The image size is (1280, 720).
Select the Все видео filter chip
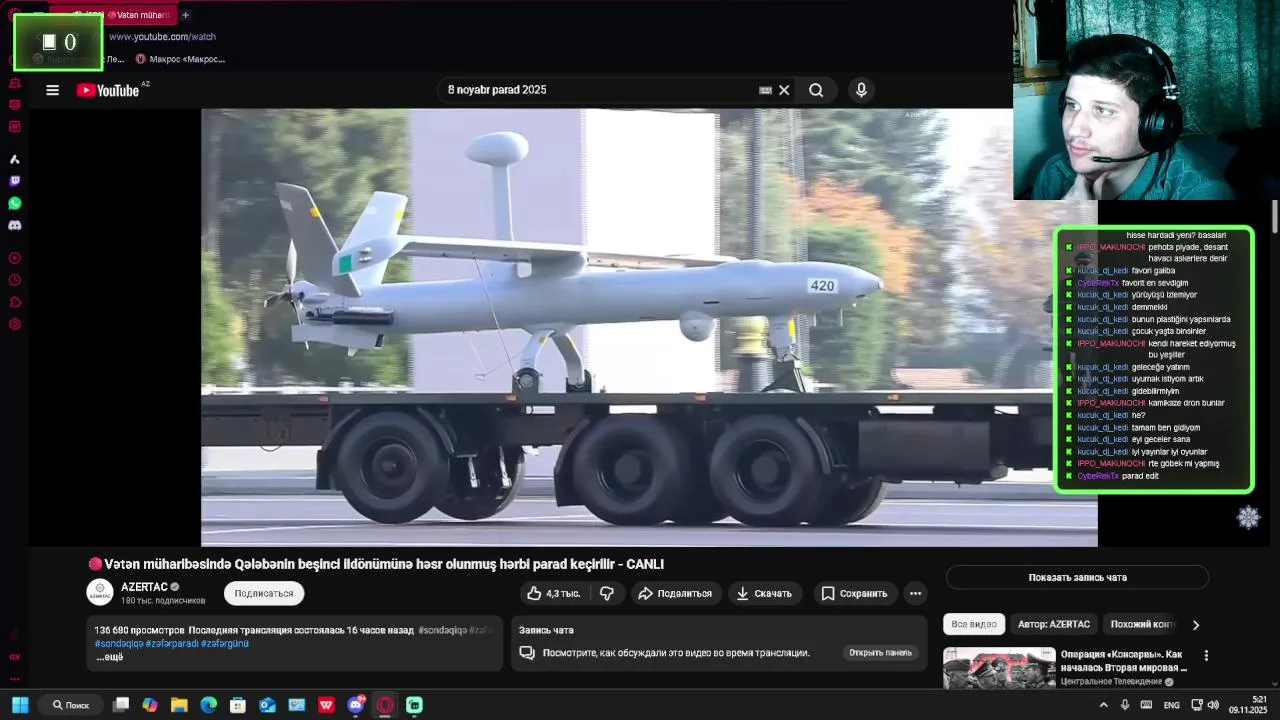974,624
